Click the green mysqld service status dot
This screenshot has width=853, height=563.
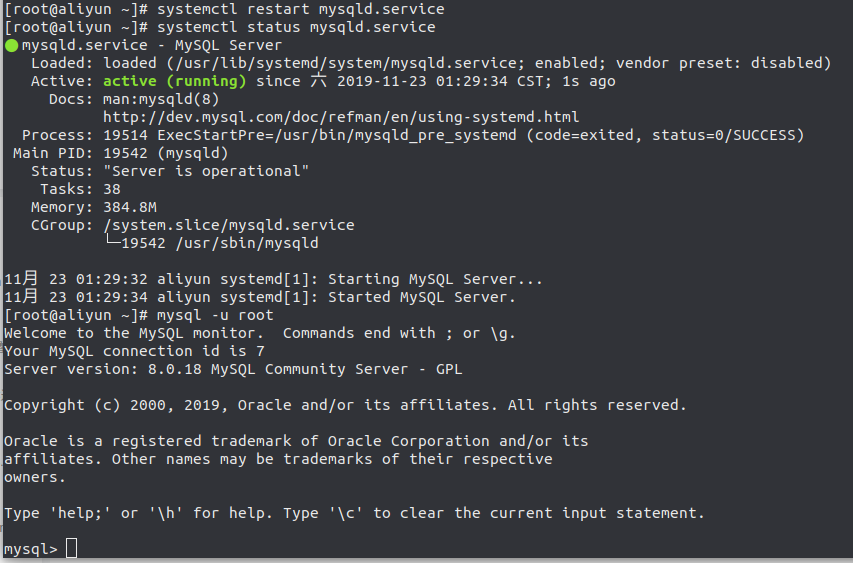point(11,46)
